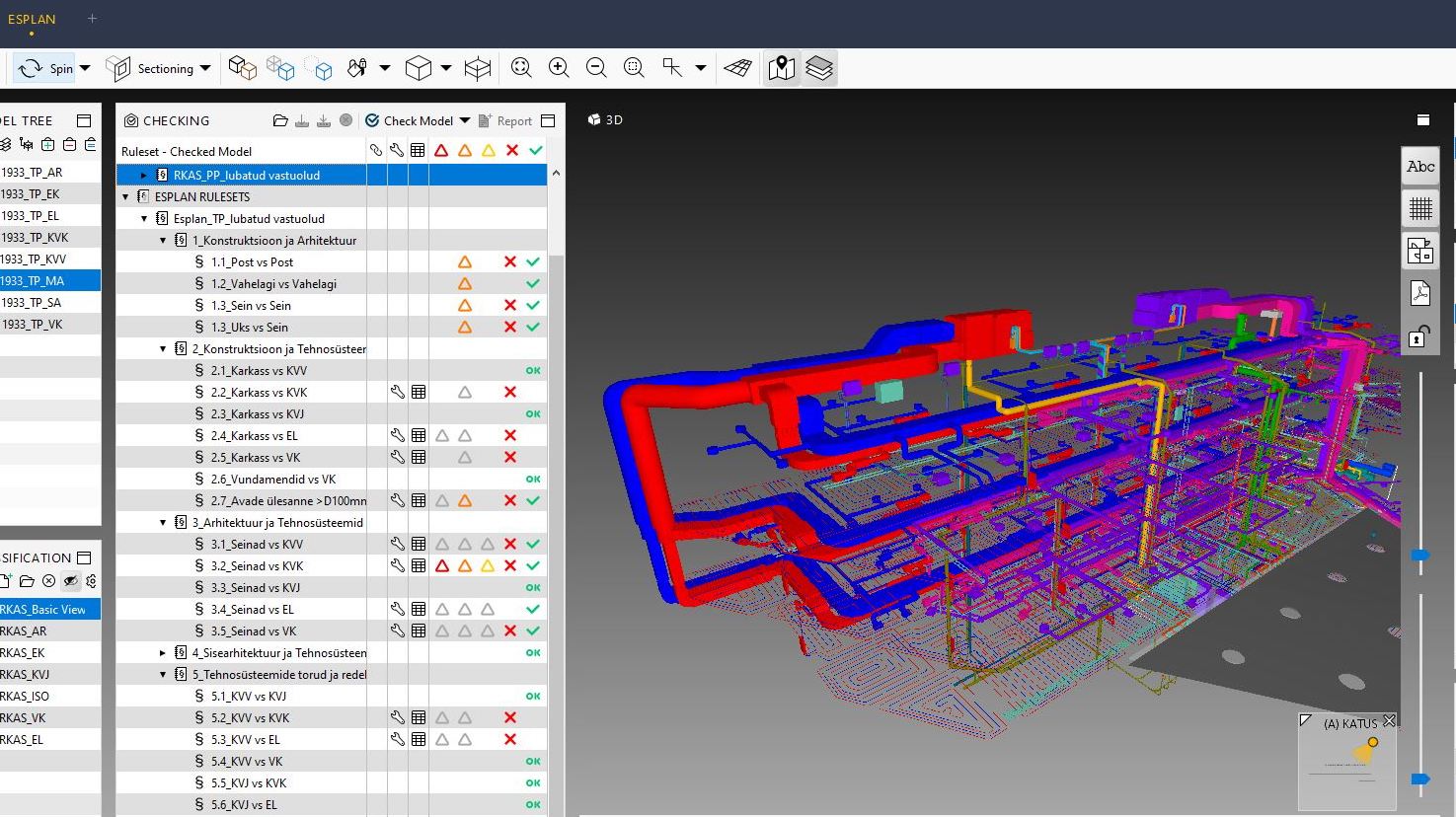This screenshot has height=817, width=1456.
Task: Click the Zoom to Selected magnifier icon
Action: (x=634, y=67)
